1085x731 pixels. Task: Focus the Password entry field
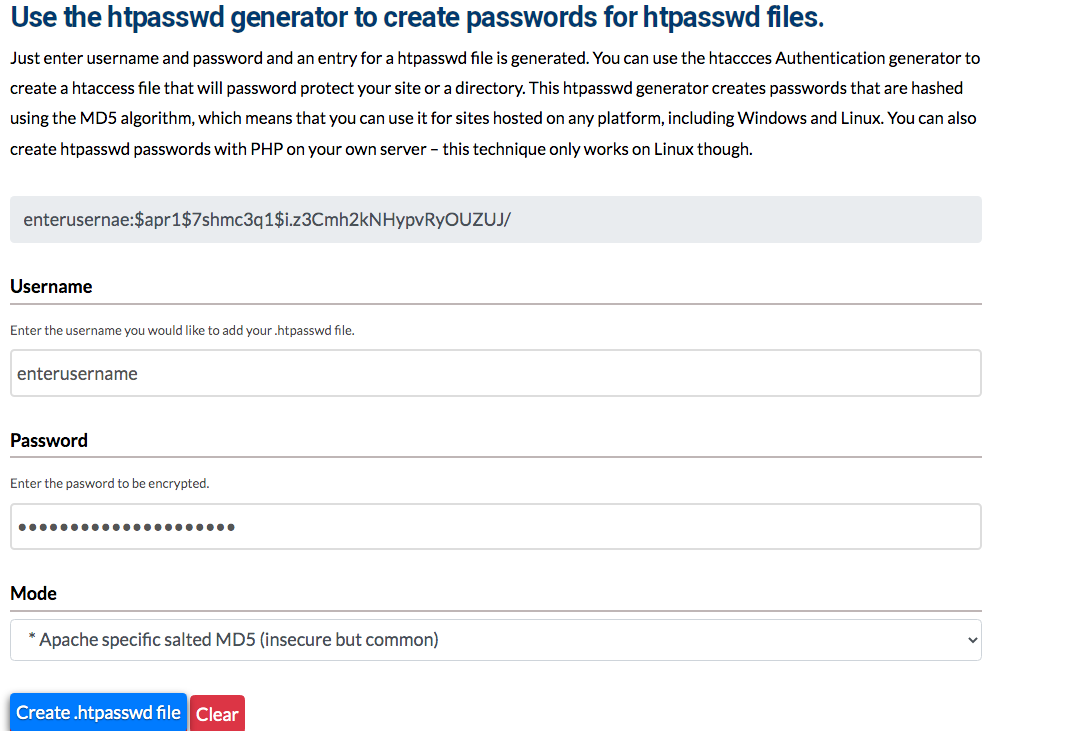[x=400, y=526]
